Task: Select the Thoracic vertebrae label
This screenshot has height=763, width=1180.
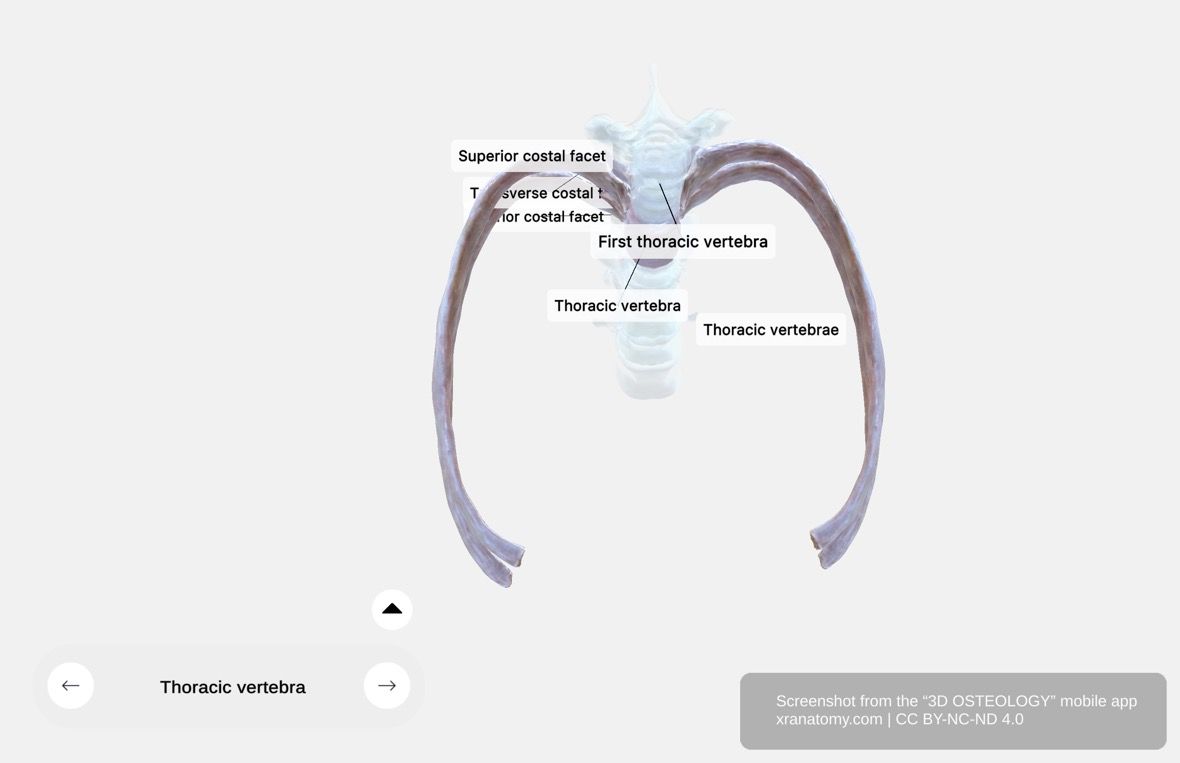Action: [x=770, y=329]
